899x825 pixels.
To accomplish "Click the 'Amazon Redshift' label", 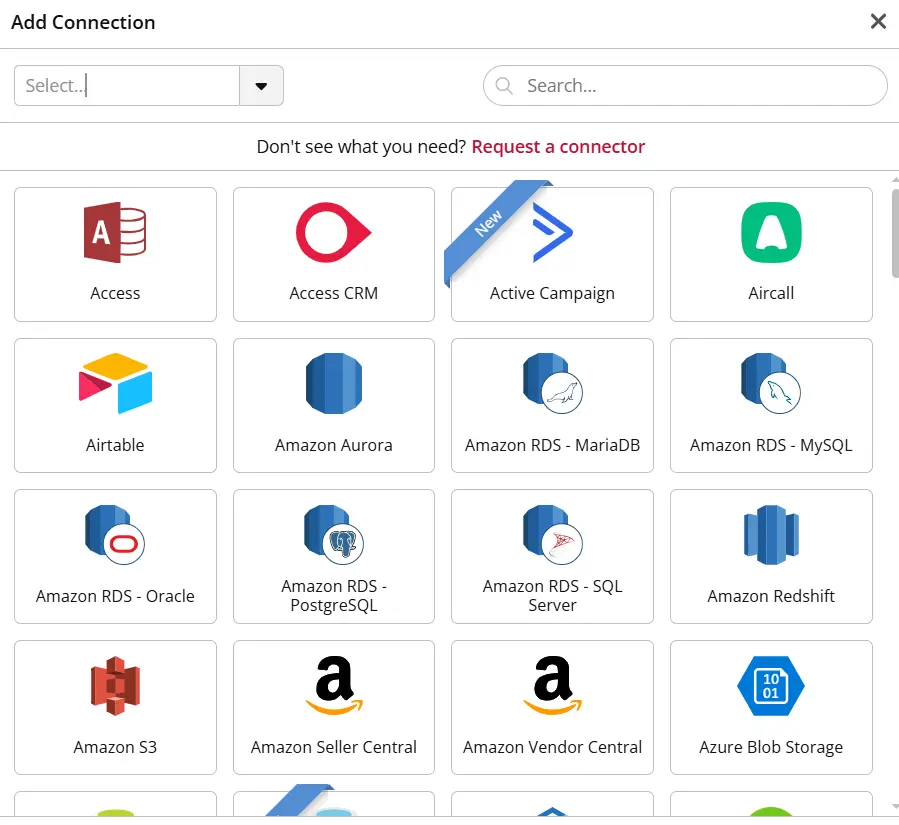I will point(771,596).
